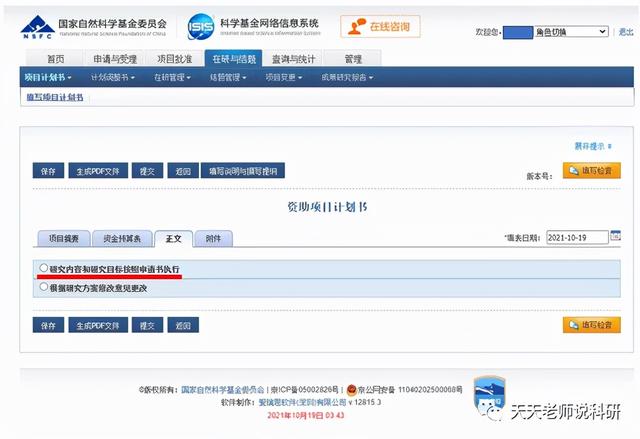Click the top 保存 button

tap(48, 171)
